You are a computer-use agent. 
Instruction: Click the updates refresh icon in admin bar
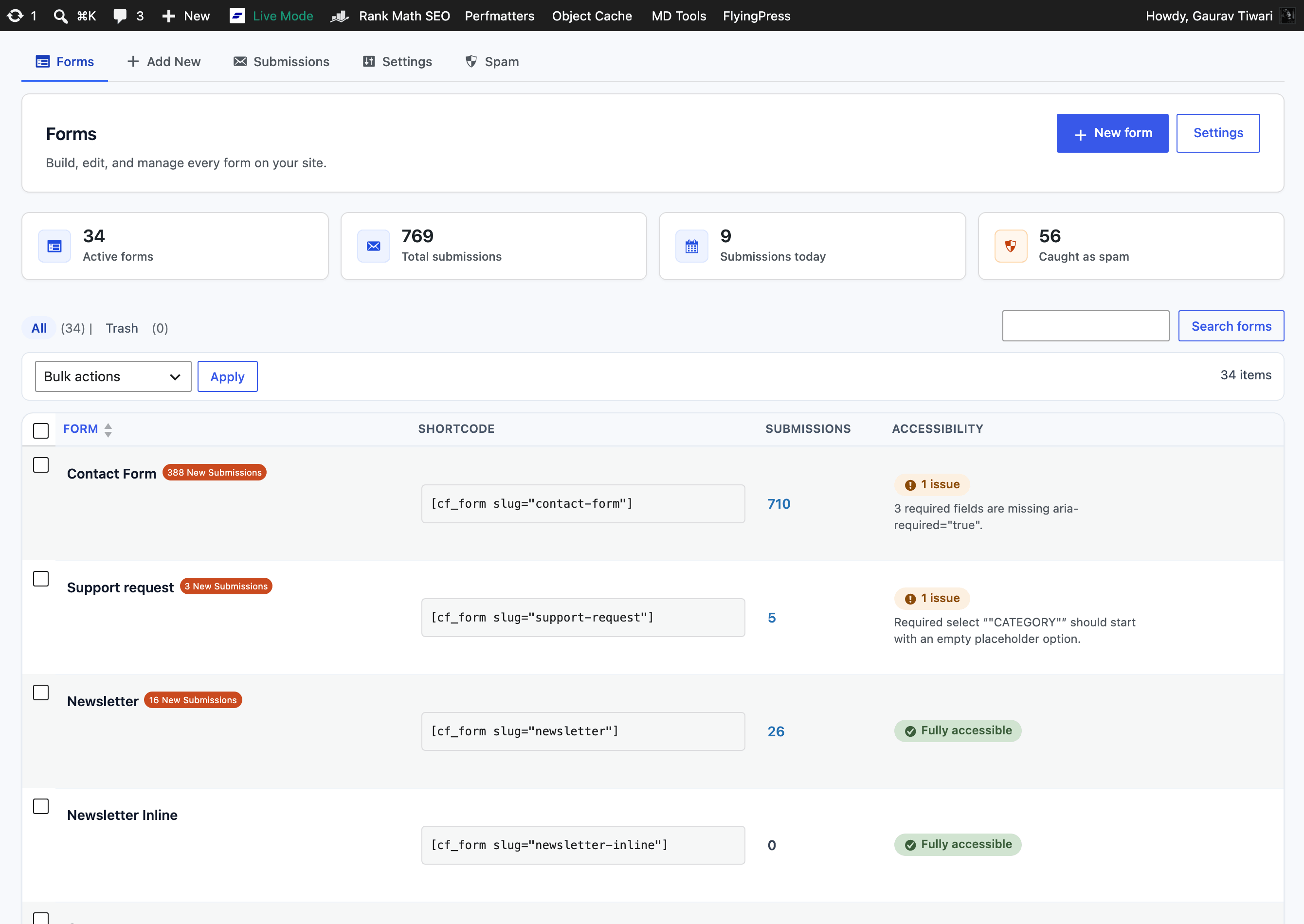pyautogui.click(x=15, y=16)
